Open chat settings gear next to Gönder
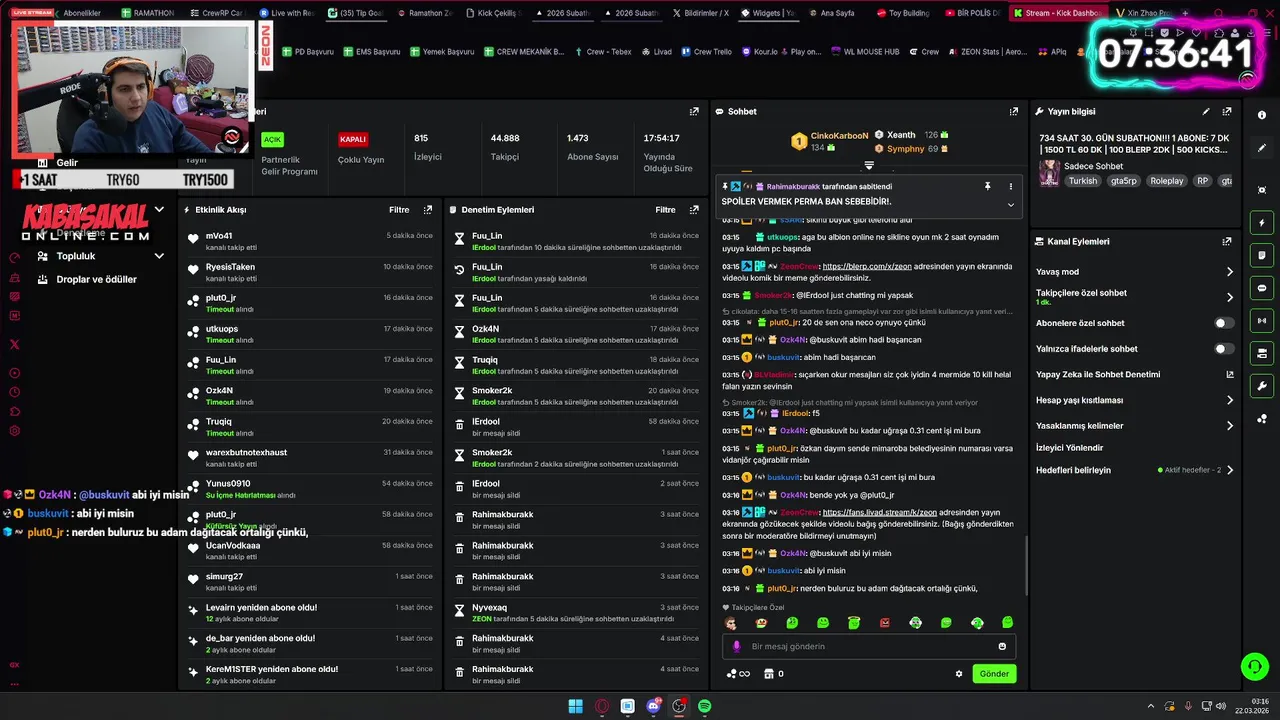 point(959,674)
